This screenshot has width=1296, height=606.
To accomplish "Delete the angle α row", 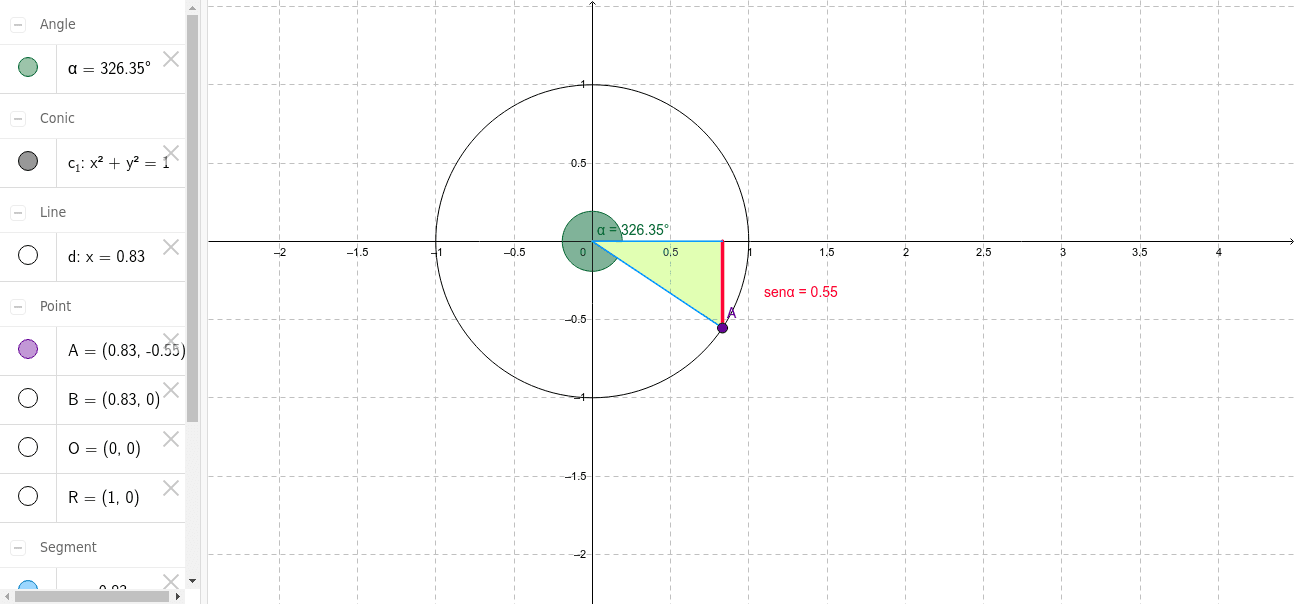I will click(x=171, y=58).
